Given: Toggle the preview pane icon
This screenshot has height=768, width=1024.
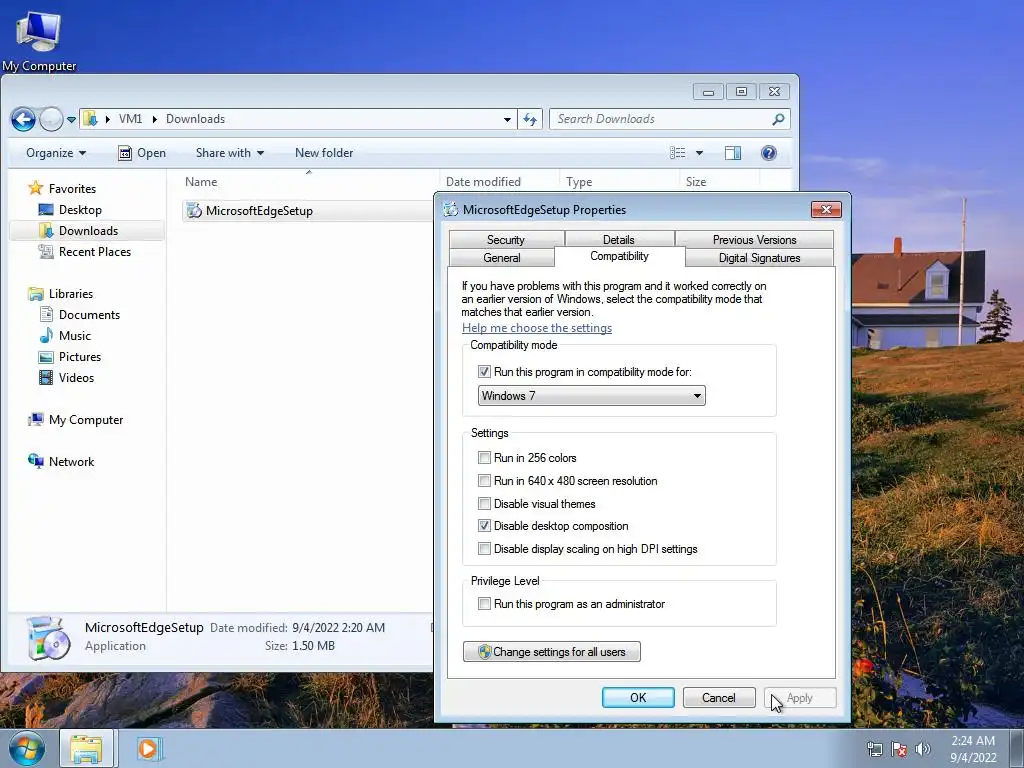Looking at the screenshot, I should [x=733, y=153].
